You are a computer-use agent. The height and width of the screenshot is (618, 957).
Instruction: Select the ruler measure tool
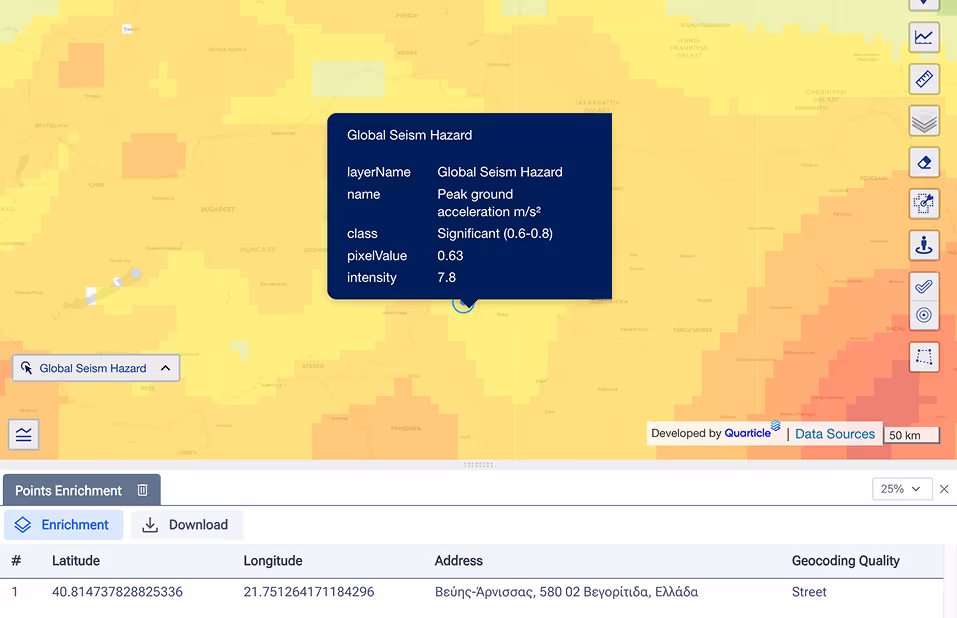pyautogui.click(x=923, y=79)
